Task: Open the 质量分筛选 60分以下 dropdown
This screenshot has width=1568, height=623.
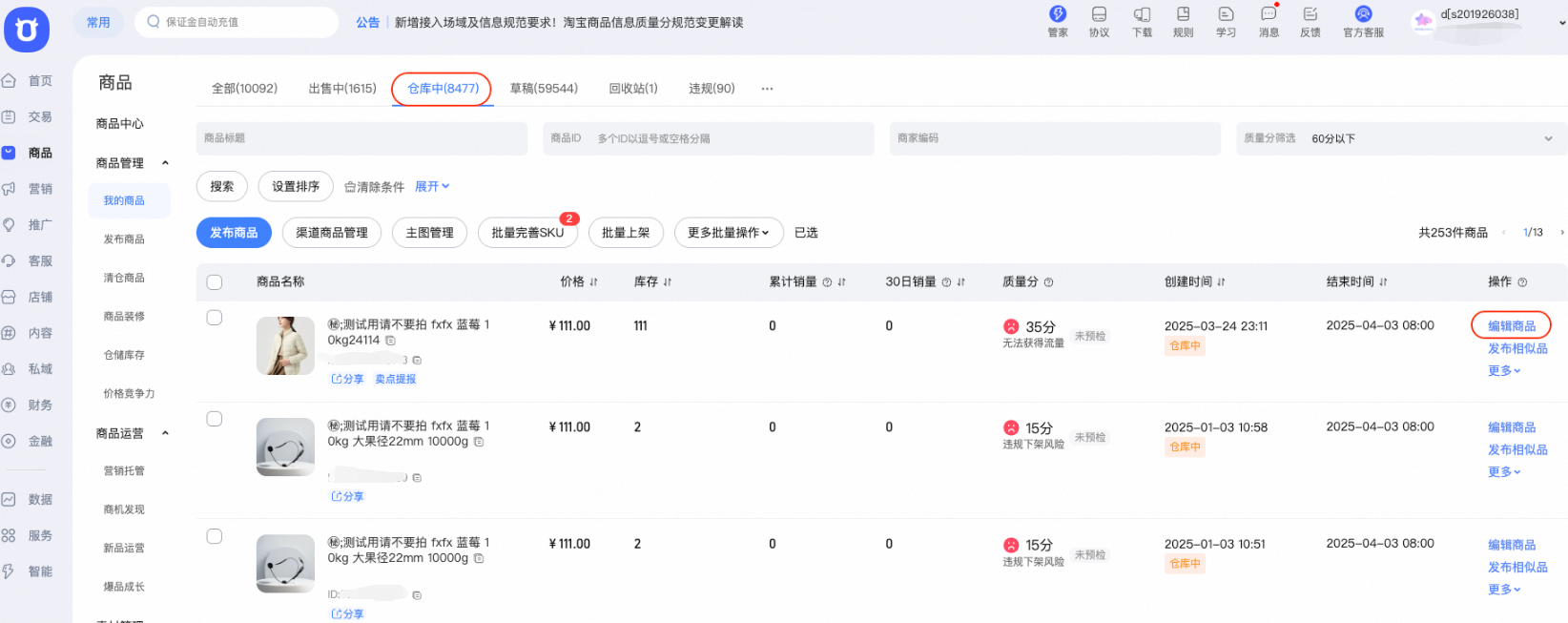Action: point(1401,138)
